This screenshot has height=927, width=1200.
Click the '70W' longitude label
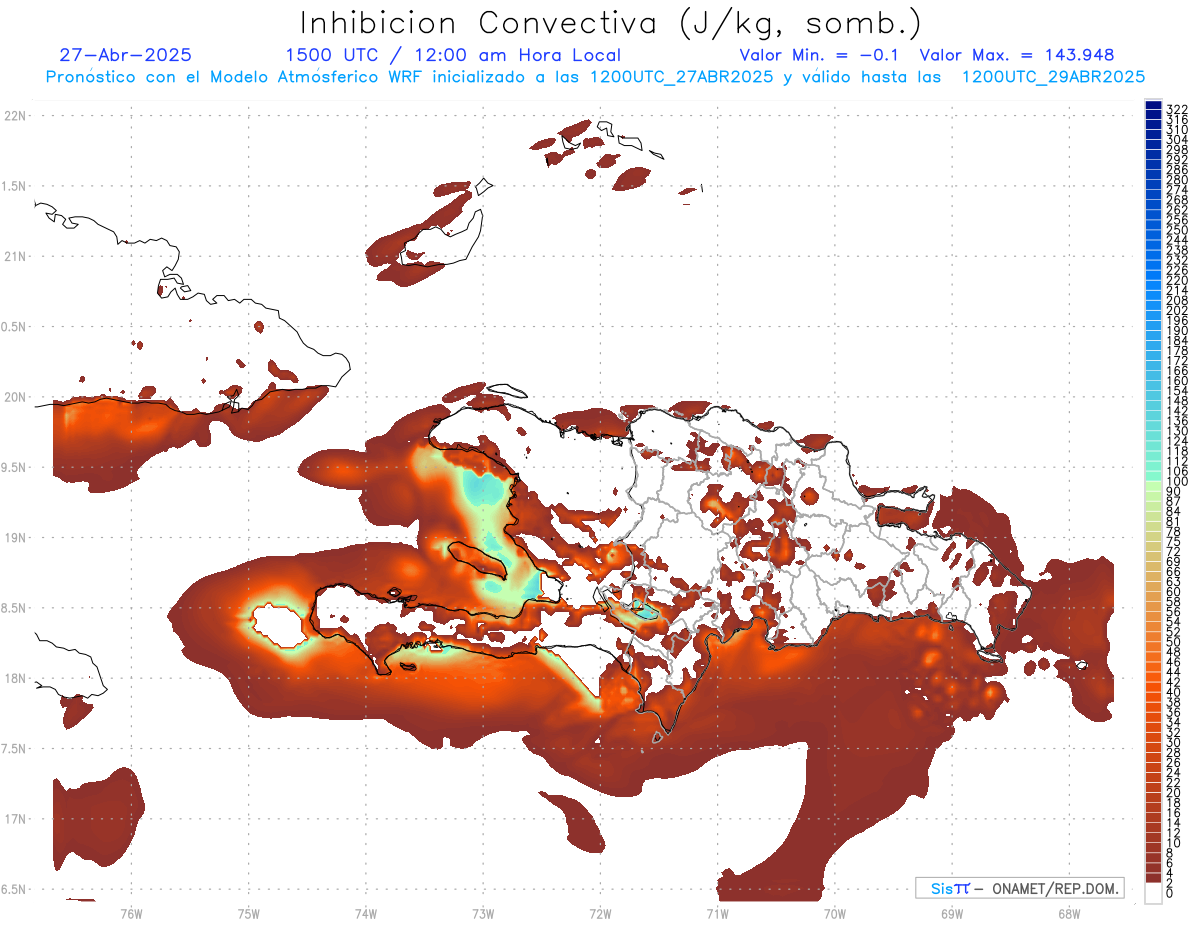[835, 912]
